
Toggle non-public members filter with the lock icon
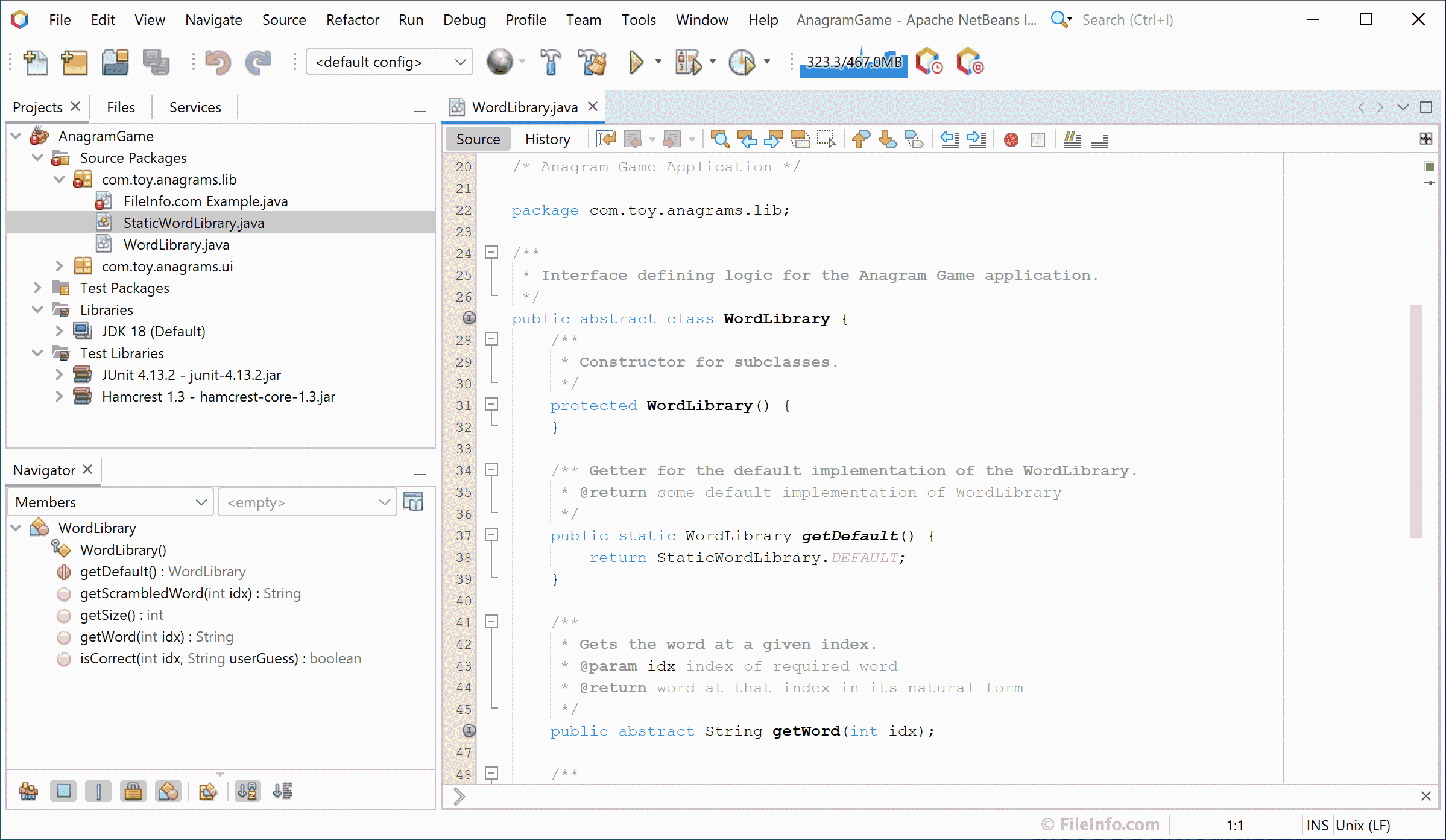coord(133,791)
